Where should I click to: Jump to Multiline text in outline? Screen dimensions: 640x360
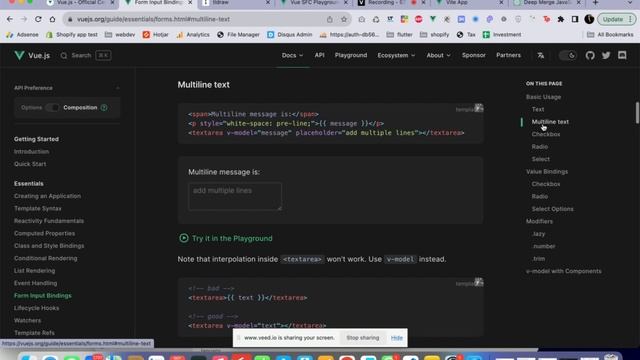(x=550, y=122)
